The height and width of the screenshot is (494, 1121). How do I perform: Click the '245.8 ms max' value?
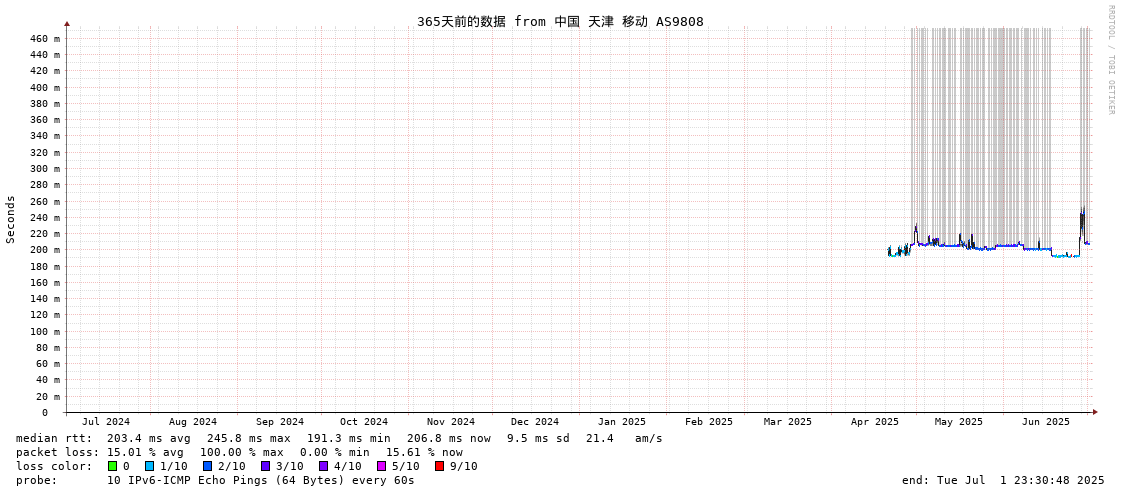click(x=249, y=438)
